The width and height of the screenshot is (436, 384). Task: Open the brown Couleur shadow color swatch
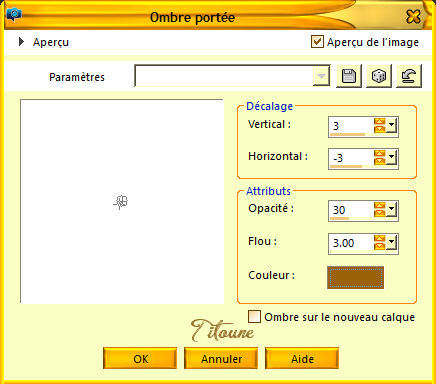point(355,277)
